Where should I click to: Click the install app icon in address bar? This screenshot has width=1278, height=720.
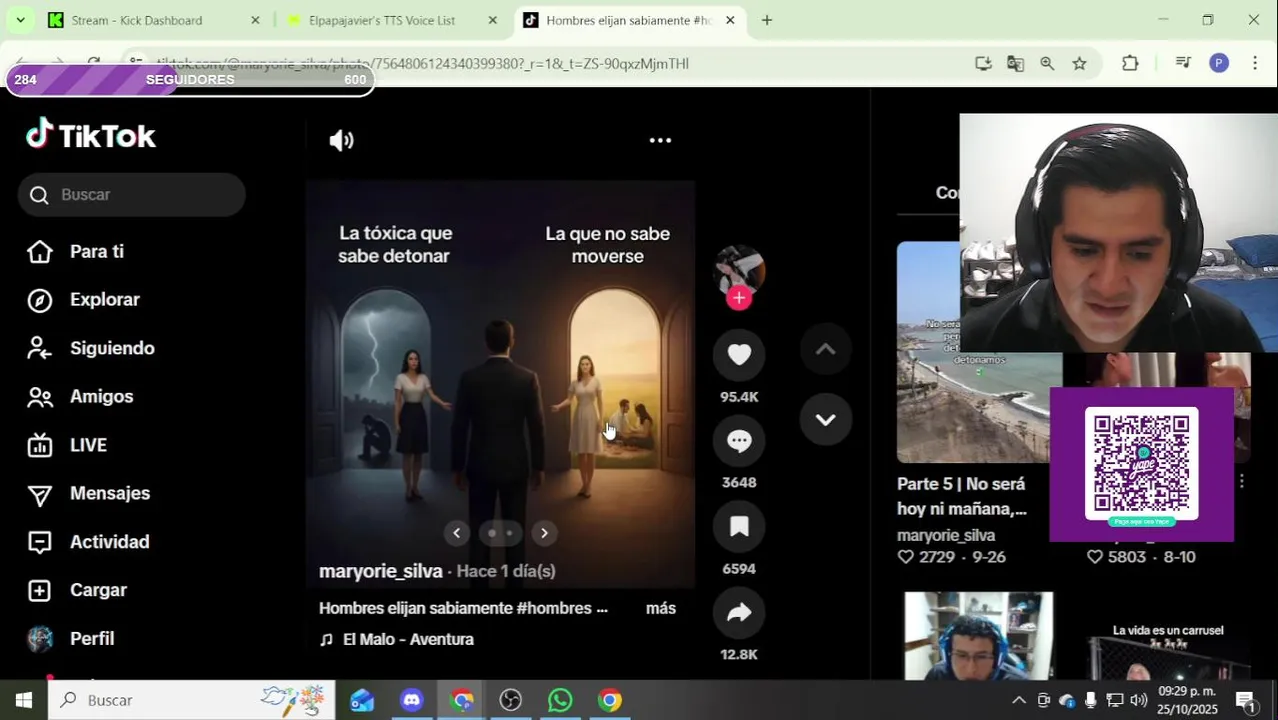[983, 63]
